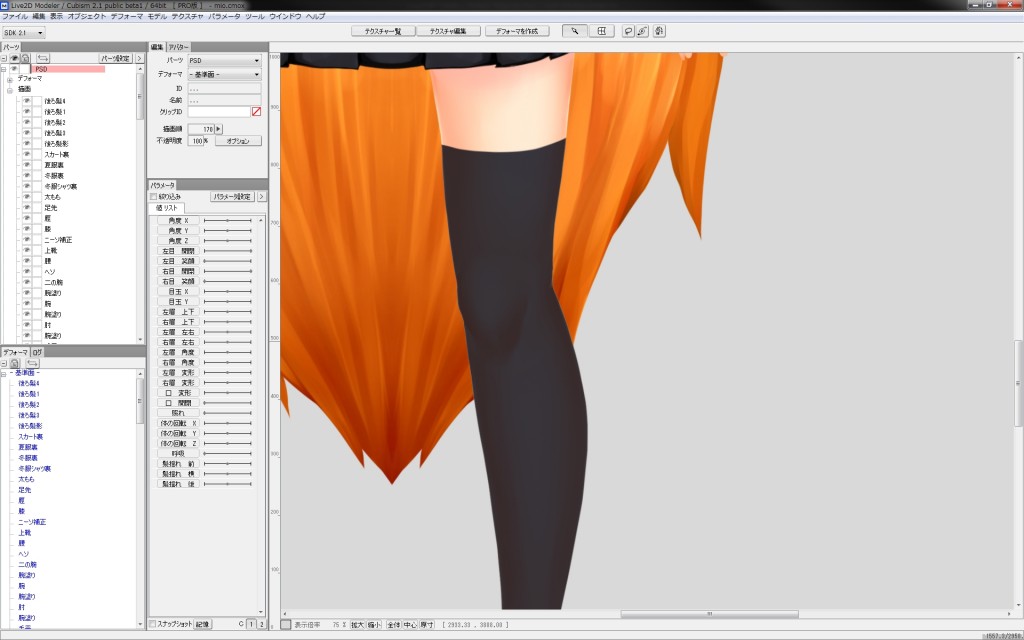The height and width of the screenshot is (640, 1024).
Task: Click the クリップID input field
Action: [x=219, y=112]
